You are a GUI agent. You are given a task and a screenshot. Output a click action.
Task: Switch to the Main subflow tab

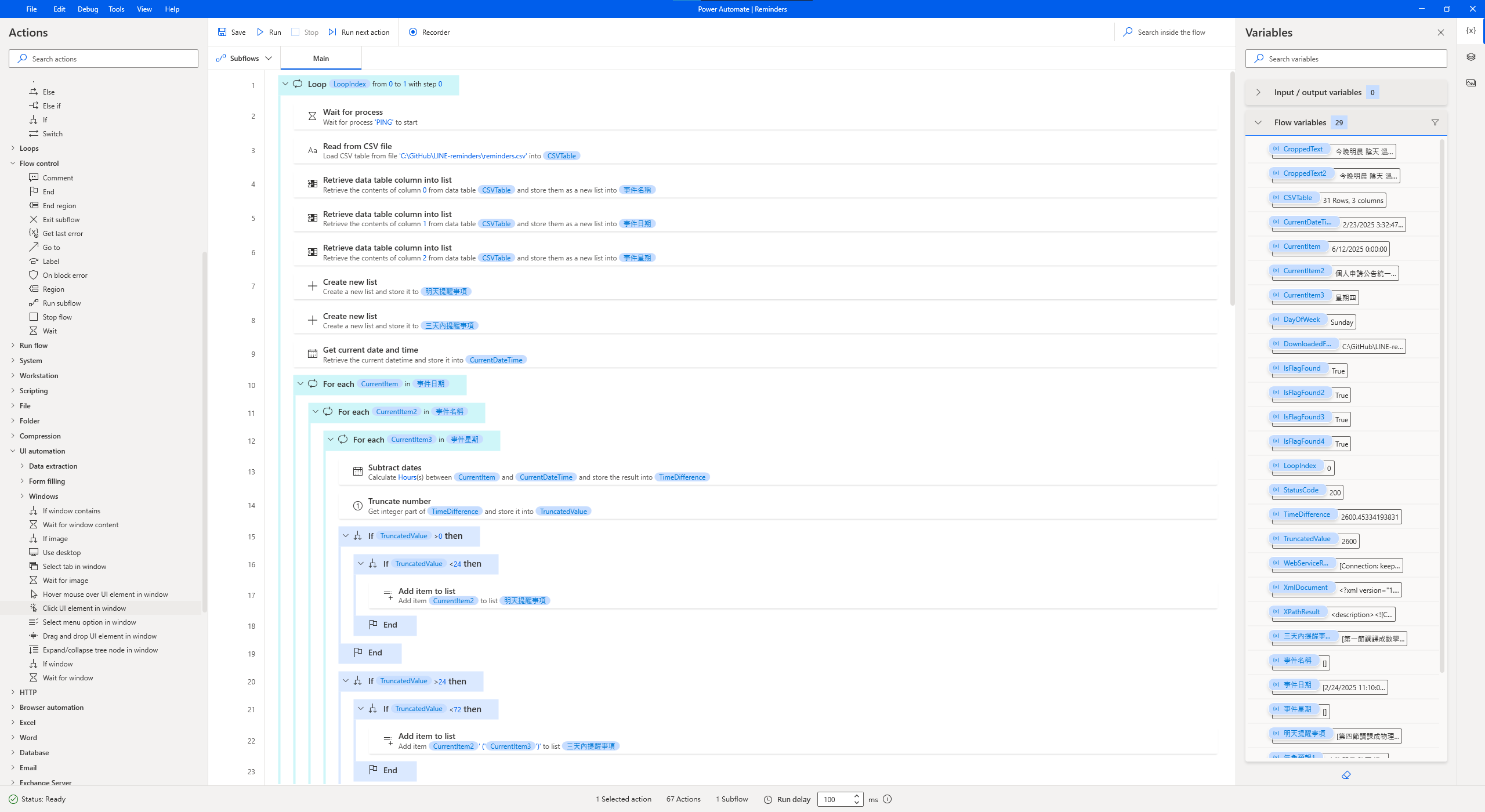321,58
